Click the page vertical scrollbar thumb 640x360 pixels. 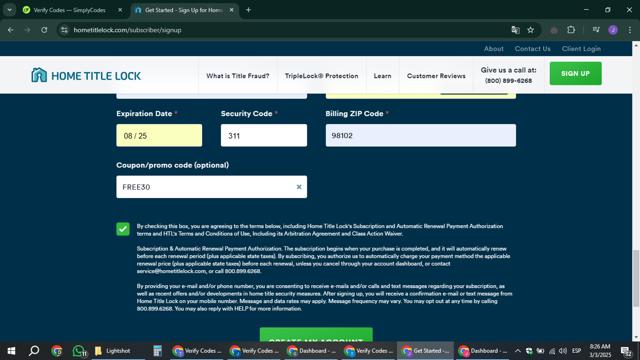(x=636, y=278)
